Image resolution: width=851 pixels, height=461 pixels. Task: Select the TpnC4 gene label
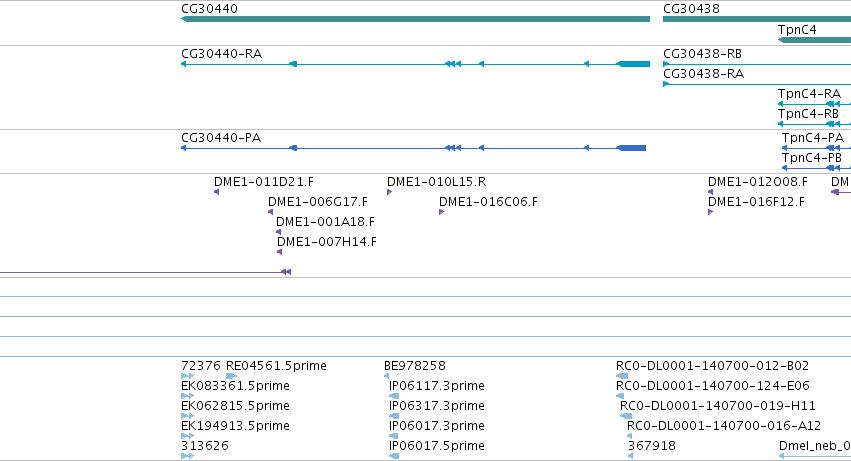click(797, 30)
